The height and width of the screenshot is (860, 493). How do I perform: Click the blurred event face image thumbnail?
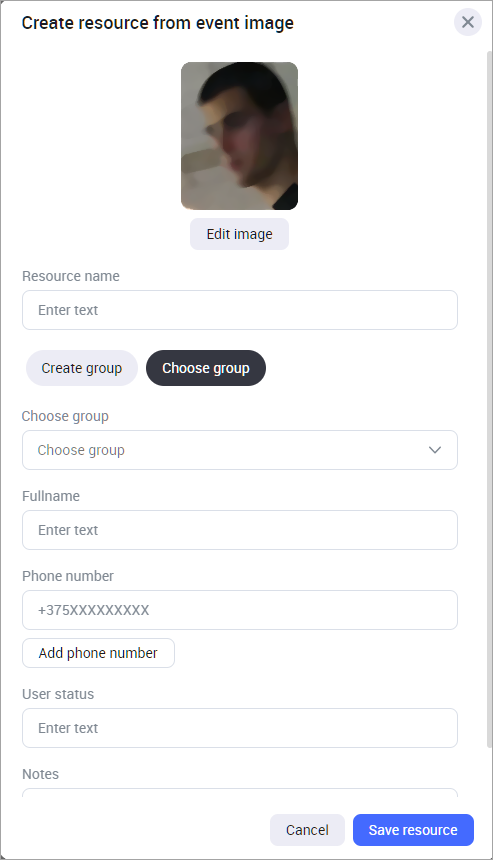pyautogui.click(x=240, y=136)
